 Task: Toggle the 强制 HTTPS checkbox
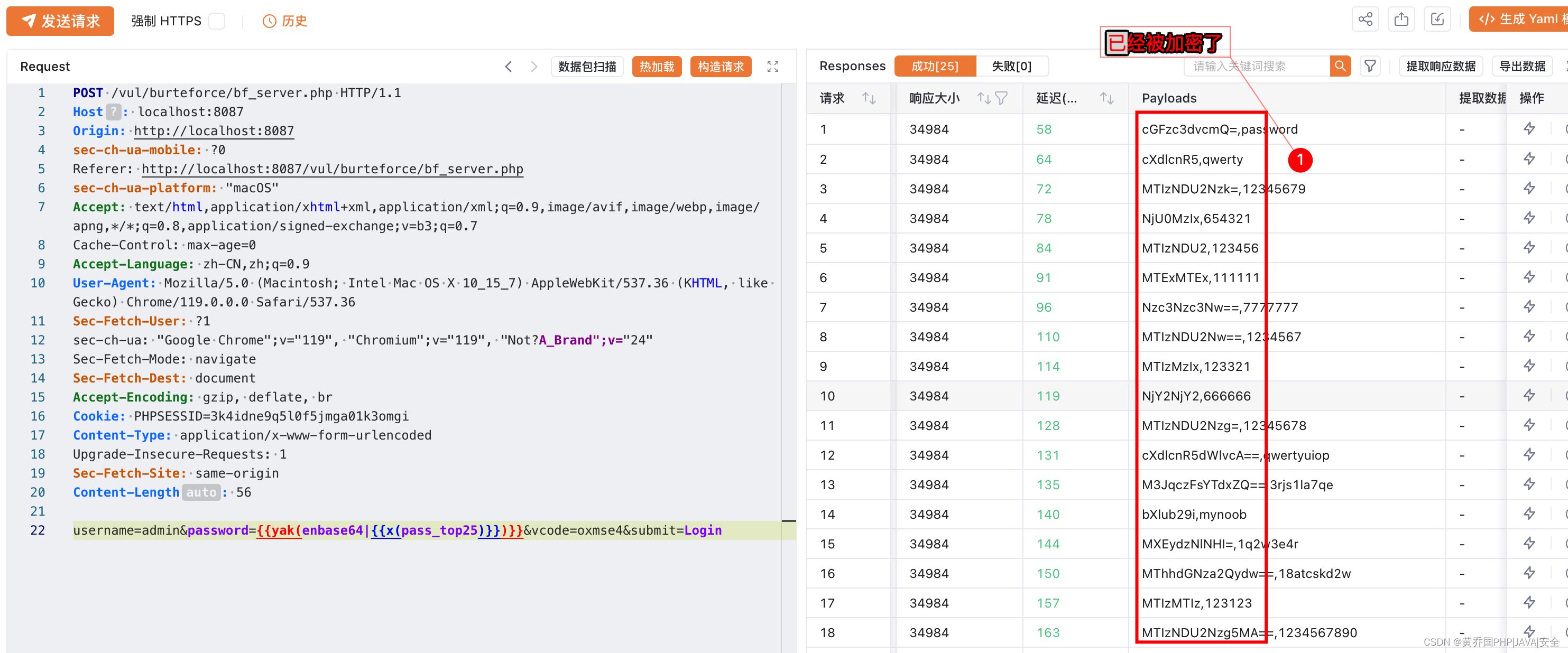[217, 21]
